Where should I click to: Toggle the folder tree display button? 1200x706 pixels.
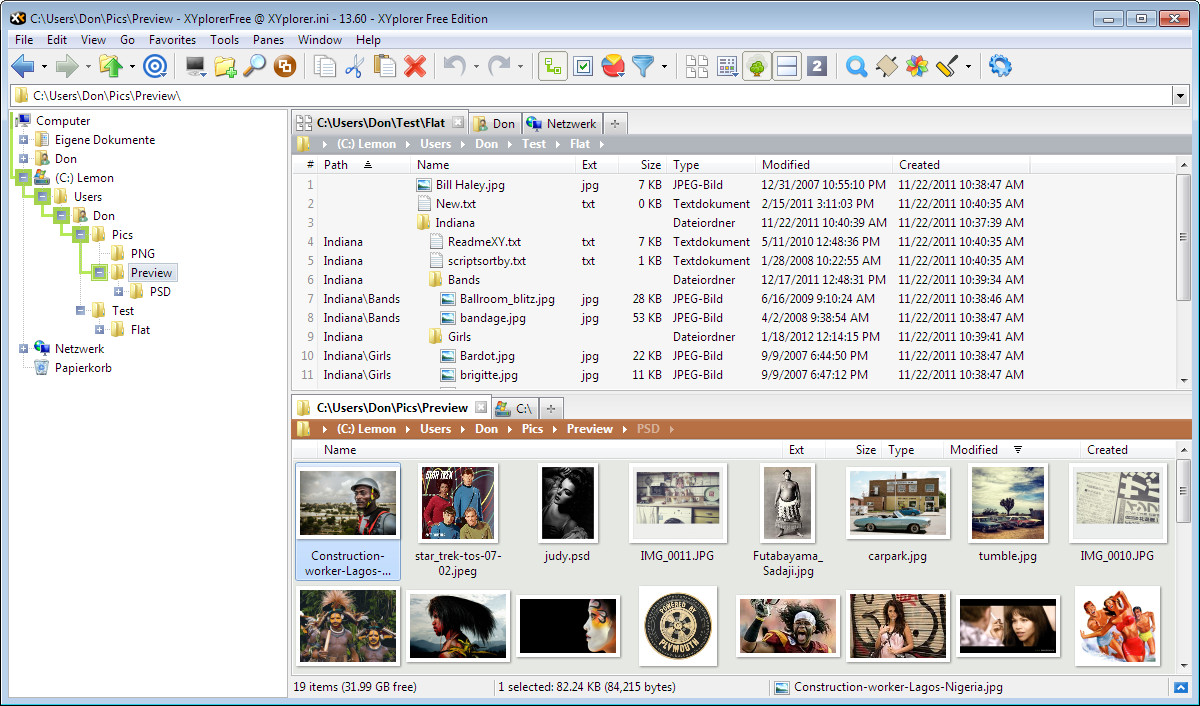tap(757, 67)
